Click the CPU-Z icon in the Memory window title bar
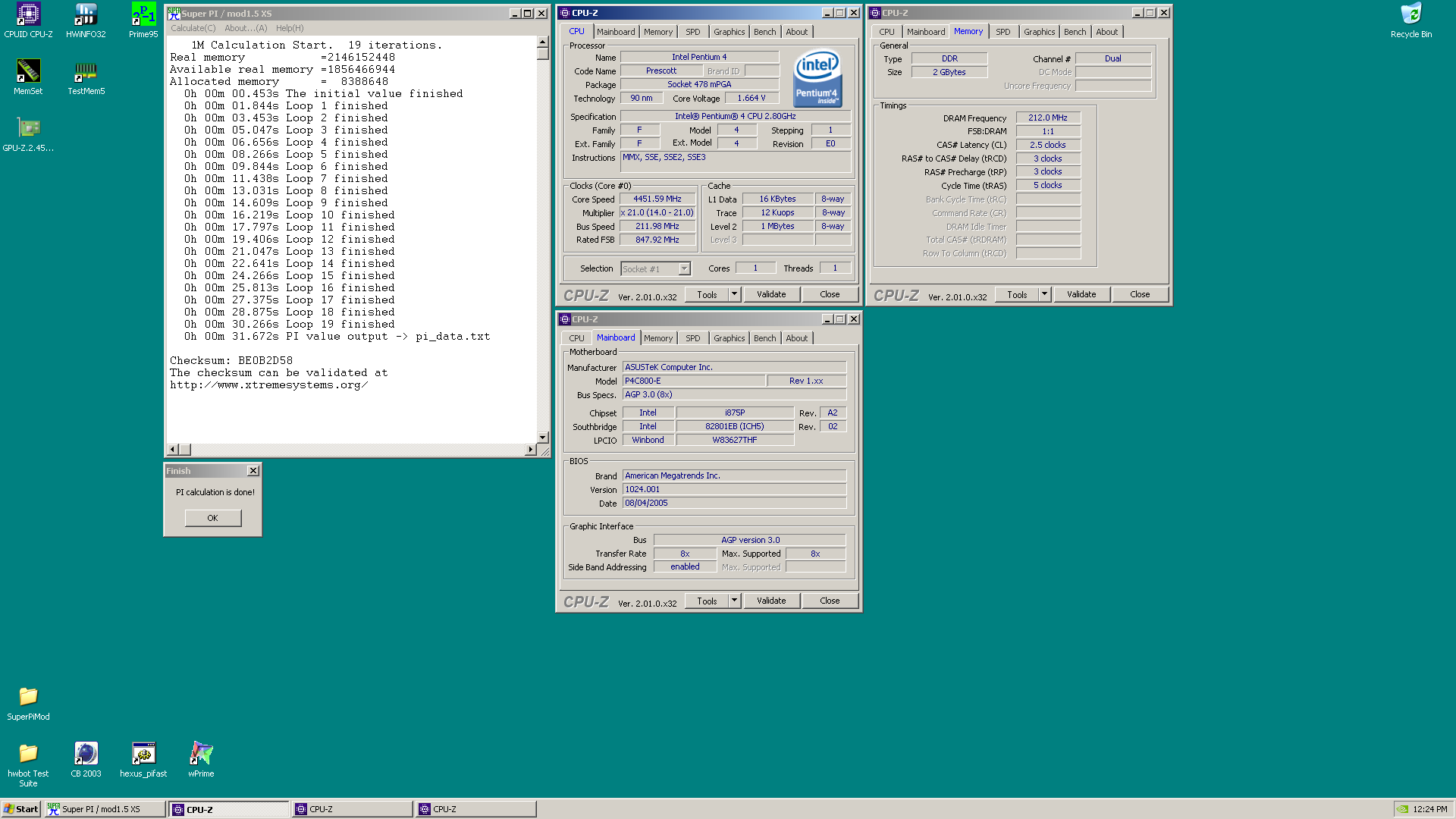 point(875,13)
